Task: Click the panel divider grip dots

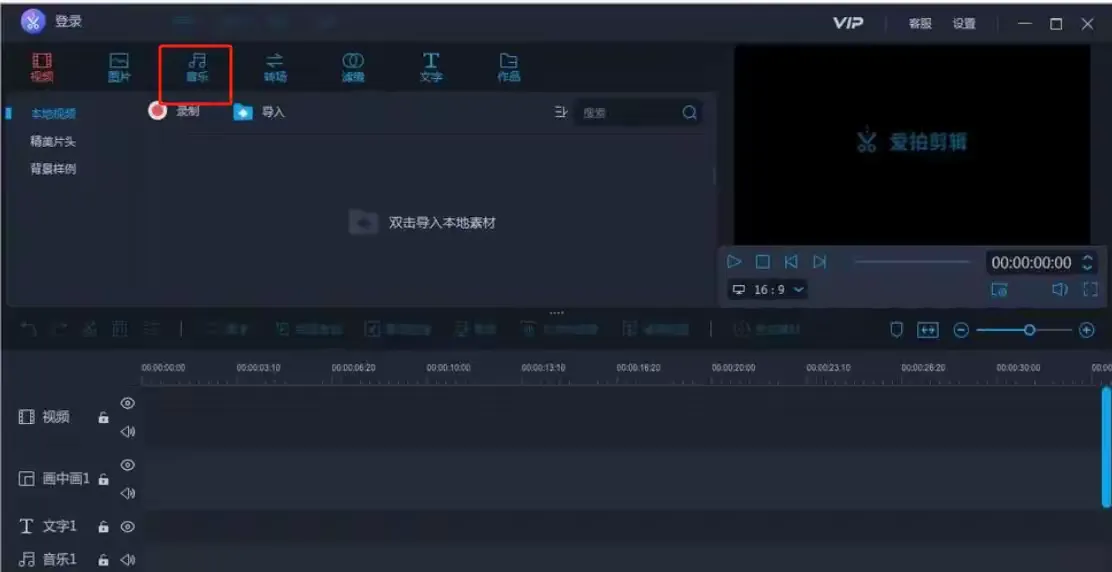Action: (x=557, y=313)
